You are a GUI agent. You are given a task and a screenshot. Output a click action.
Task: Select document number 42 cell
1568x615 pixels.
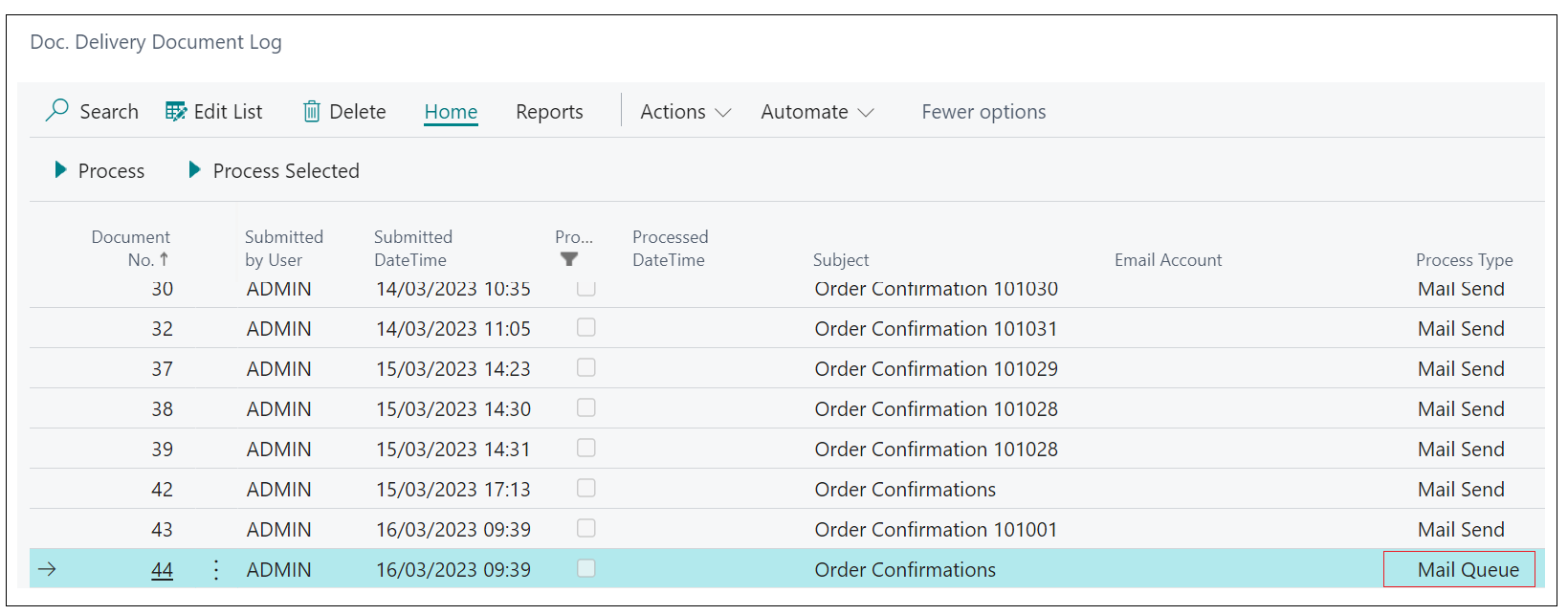pyautogui.click(x=162, y=490)
